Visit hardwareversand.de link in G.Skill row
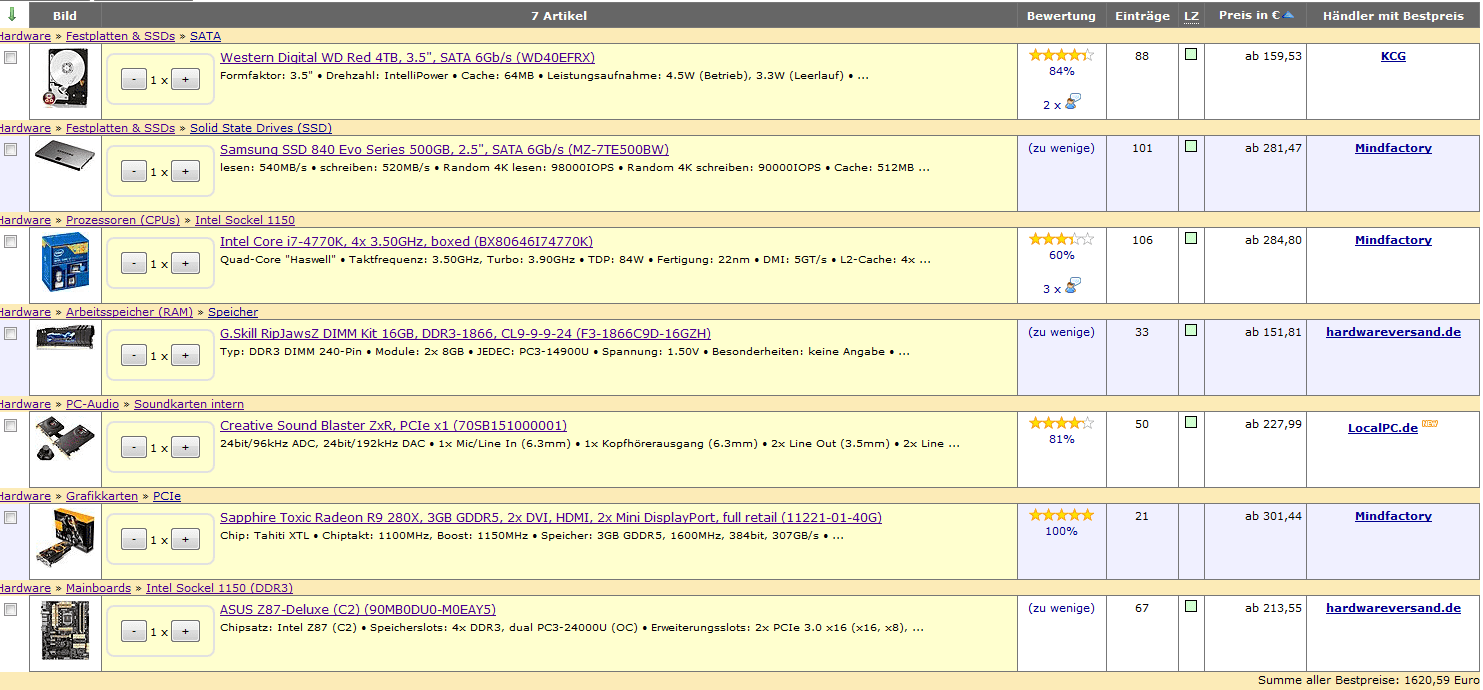Screen dimensions: 1483x690 (1393, 332)
